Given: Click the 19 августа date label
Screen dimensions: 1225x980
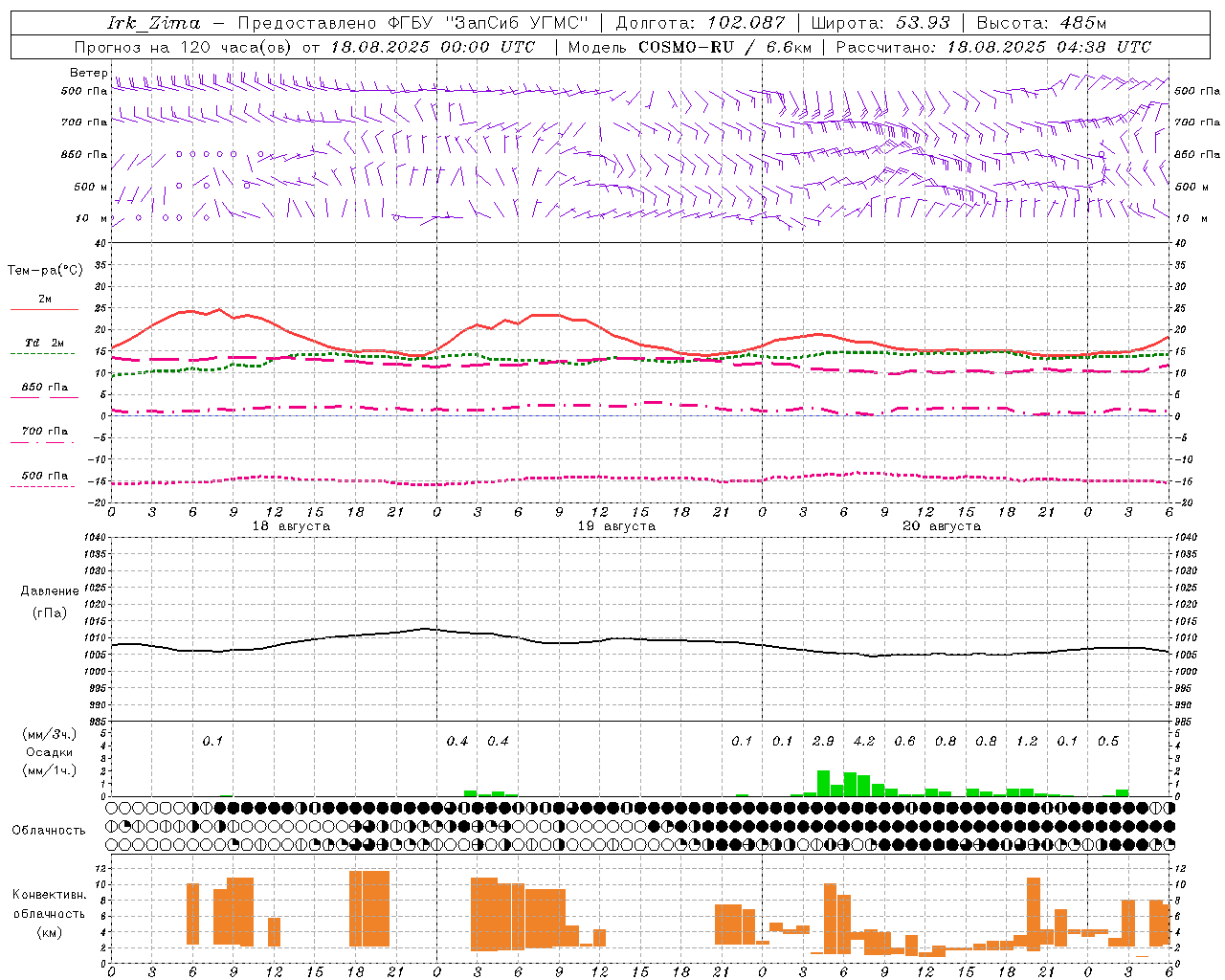Looking at the screenshot, I should (616, 526).
